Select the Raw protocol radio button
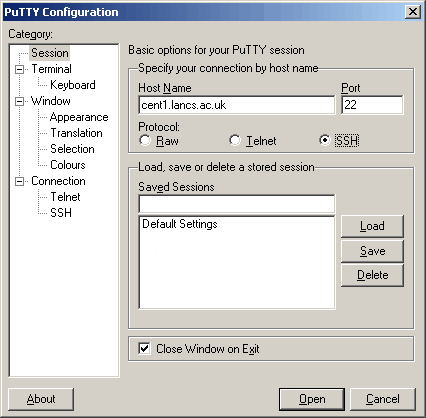Image resolution: width=426 pixels, height=418 pixels. (145, 140)
